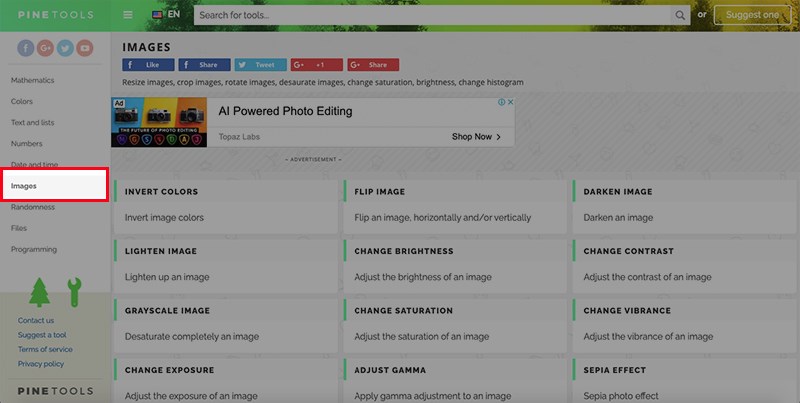The height and width of the screenshot is (403, 800).
Task: Click the Facebook Share button
Action: click(x=204, y=65)
